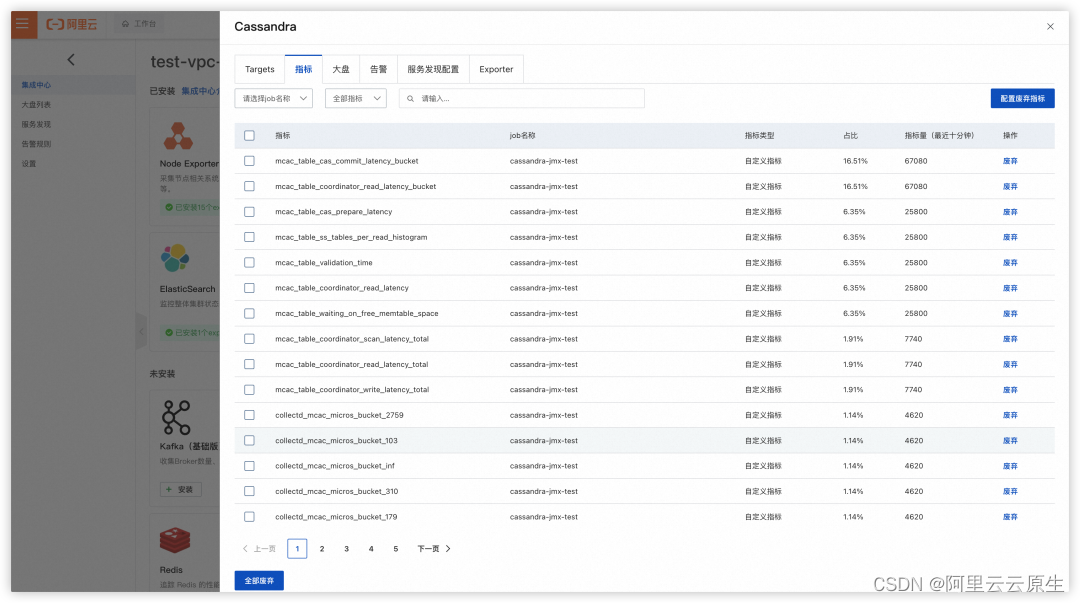Click the 工作台 link in header
1080x603 pixels.
(140, 24)
